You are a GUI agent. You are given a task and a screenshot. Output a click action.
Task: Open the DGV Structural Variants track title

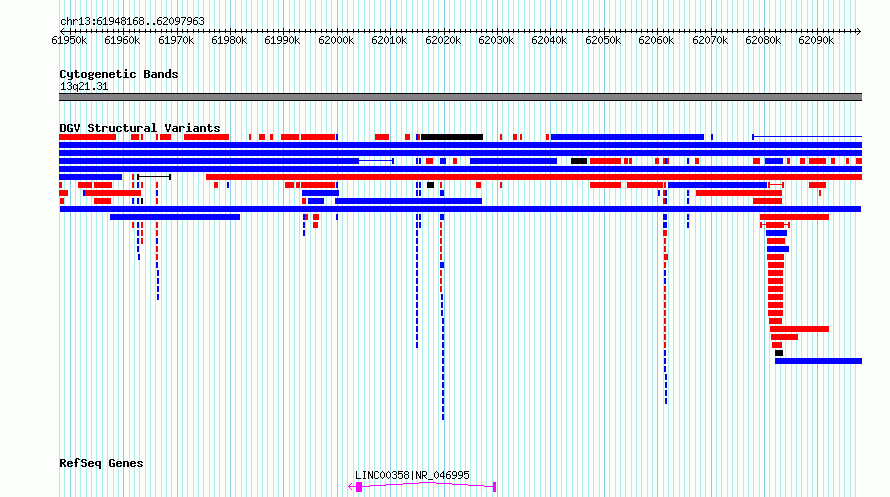pyautogui.click(x=140, y=128)
